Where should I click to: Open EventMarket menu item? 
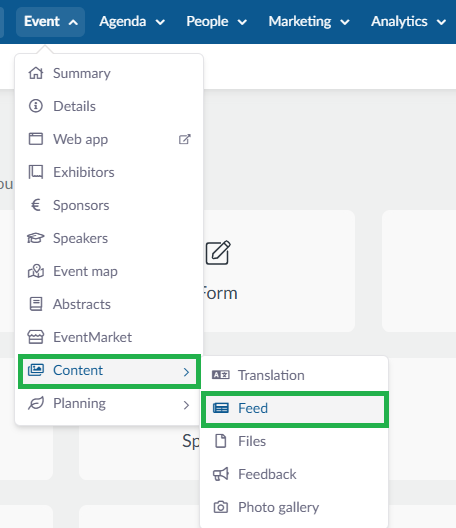[109, 337]
